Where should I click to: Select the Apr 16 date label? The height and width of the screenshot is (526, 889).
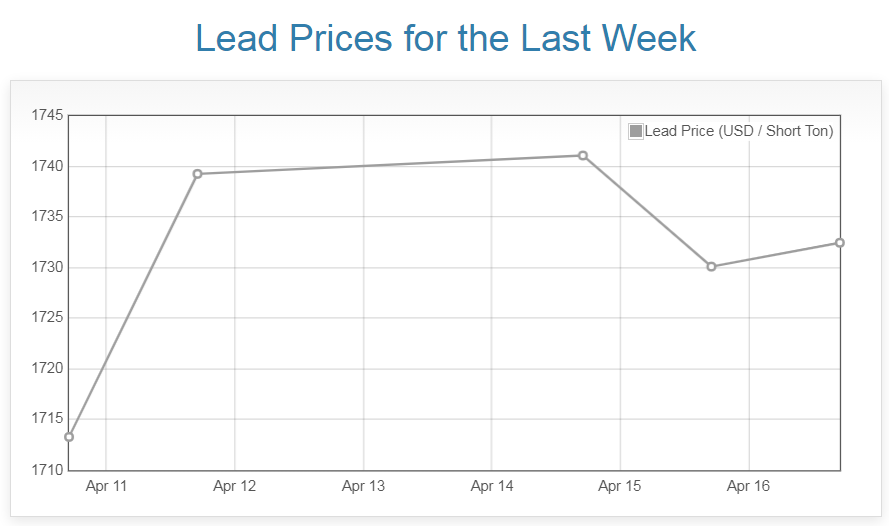748,487
